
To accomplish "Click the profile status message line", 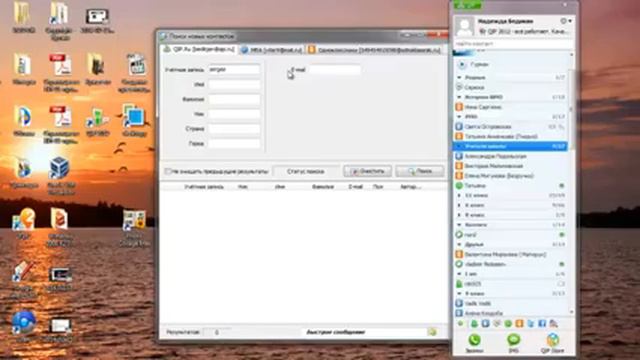I will click(524, 31).
